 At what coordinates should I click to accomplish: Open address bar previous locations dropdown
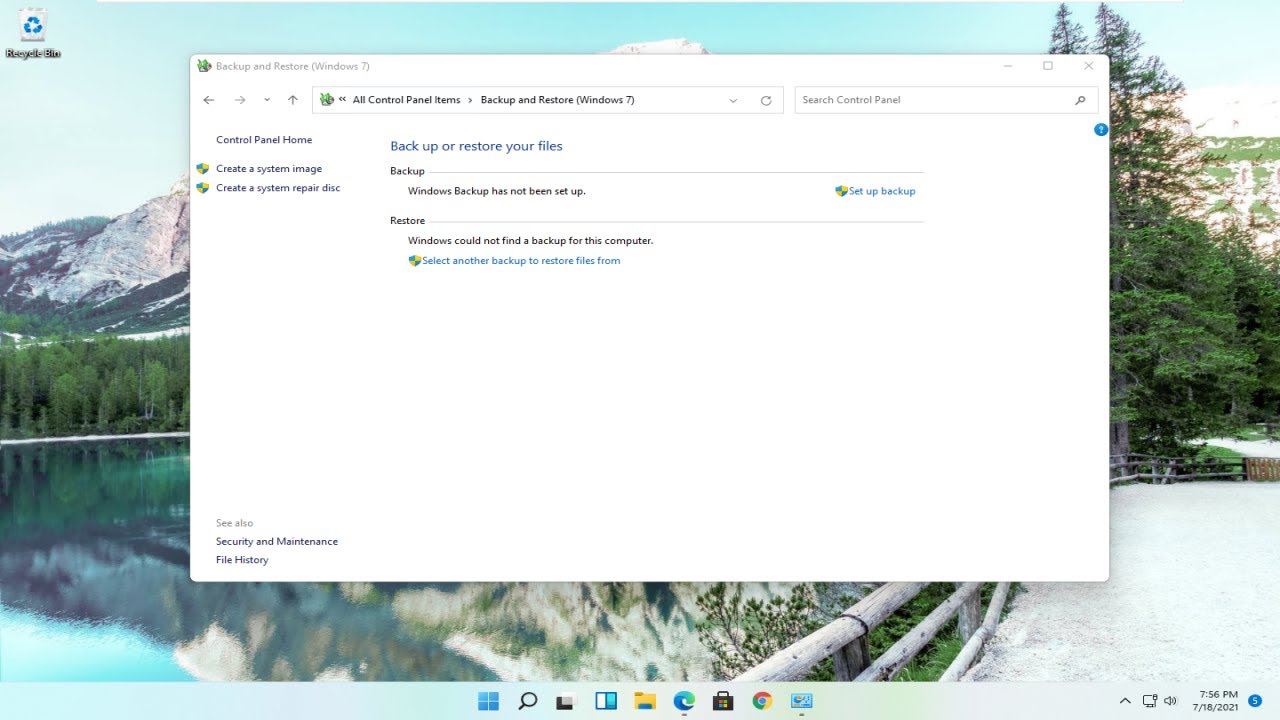pyautogui.click(x=733, y=100)
